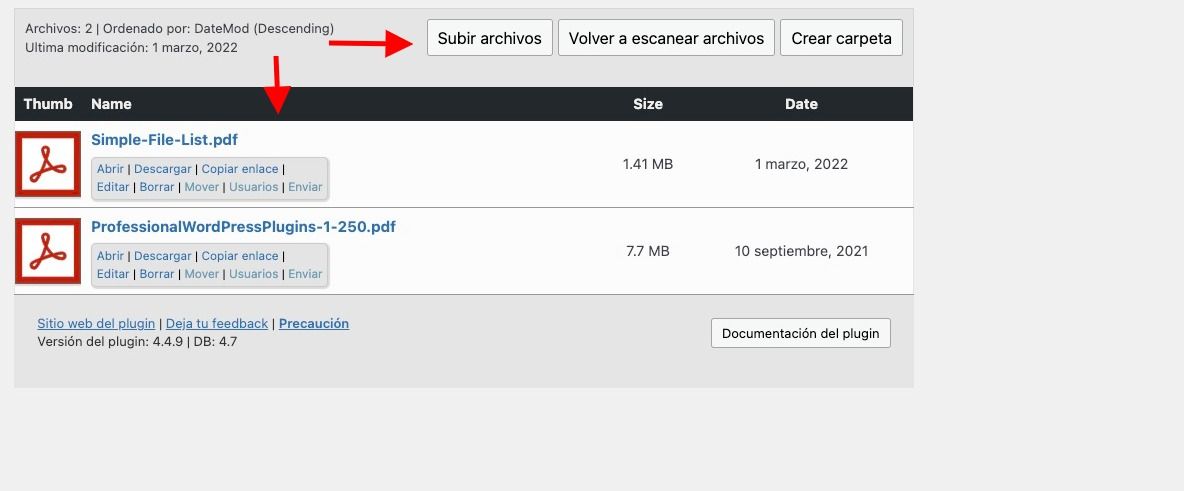Viewport: 1184px width, 491px height.
Task: Open the Simple-File-List.pdf file name link
Action: tap(165, 140)
